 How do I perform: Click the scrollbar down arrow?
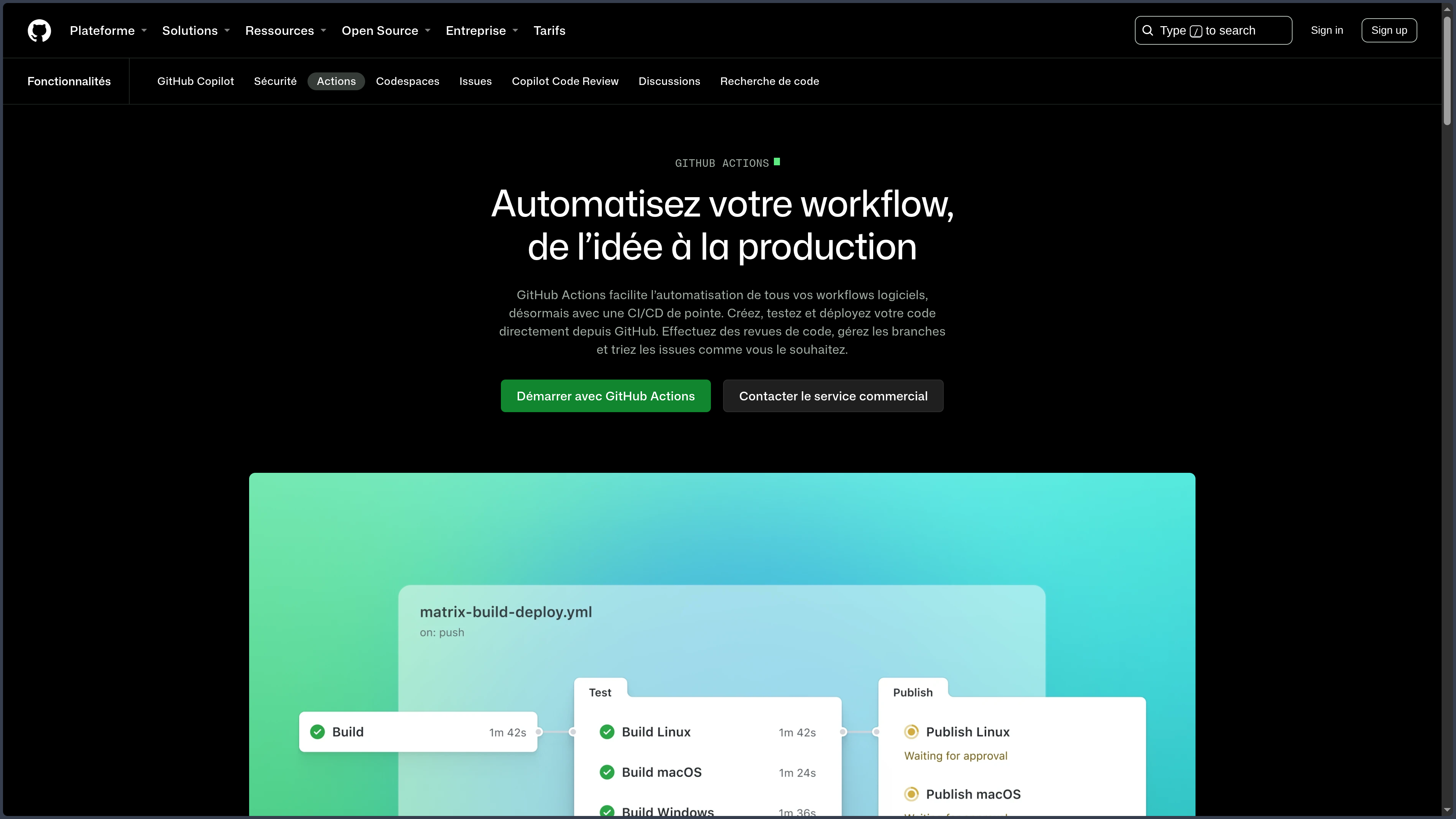click(1447, 810)
